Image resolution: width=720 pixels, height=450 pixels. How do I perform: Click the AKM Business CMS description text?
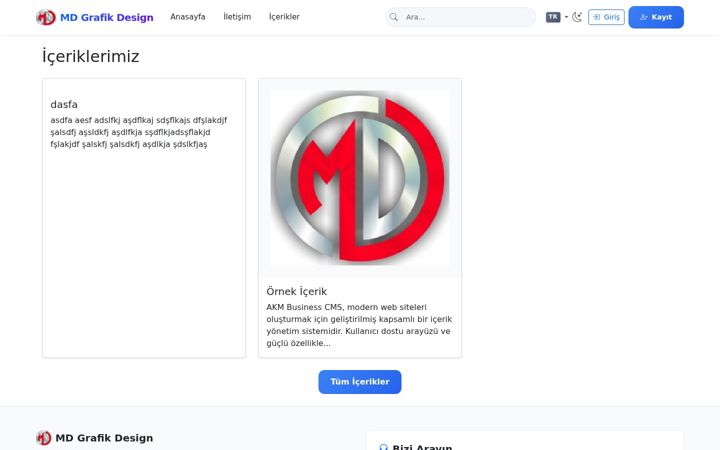(359, 325)
